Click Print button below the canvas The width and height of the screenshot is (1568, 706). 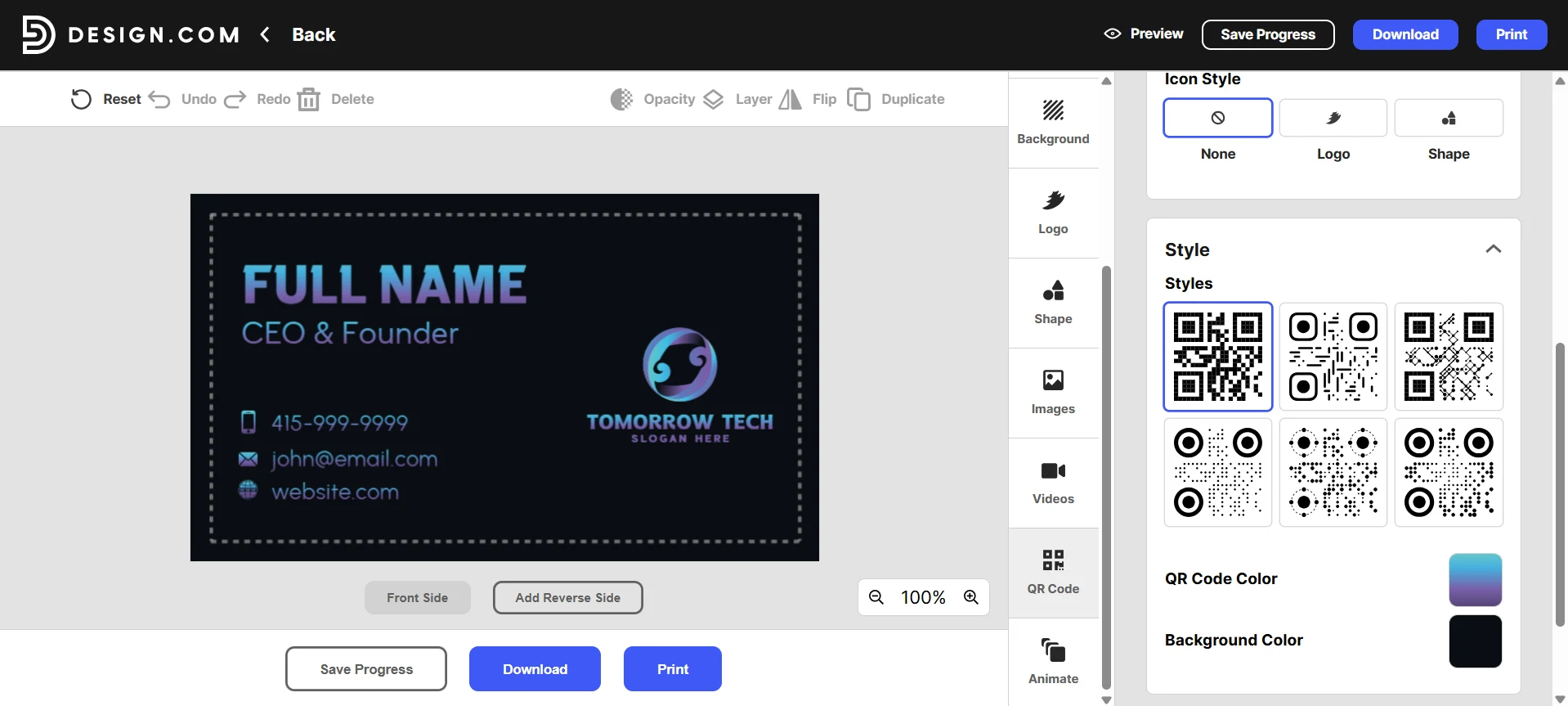[x=673, y=668]
